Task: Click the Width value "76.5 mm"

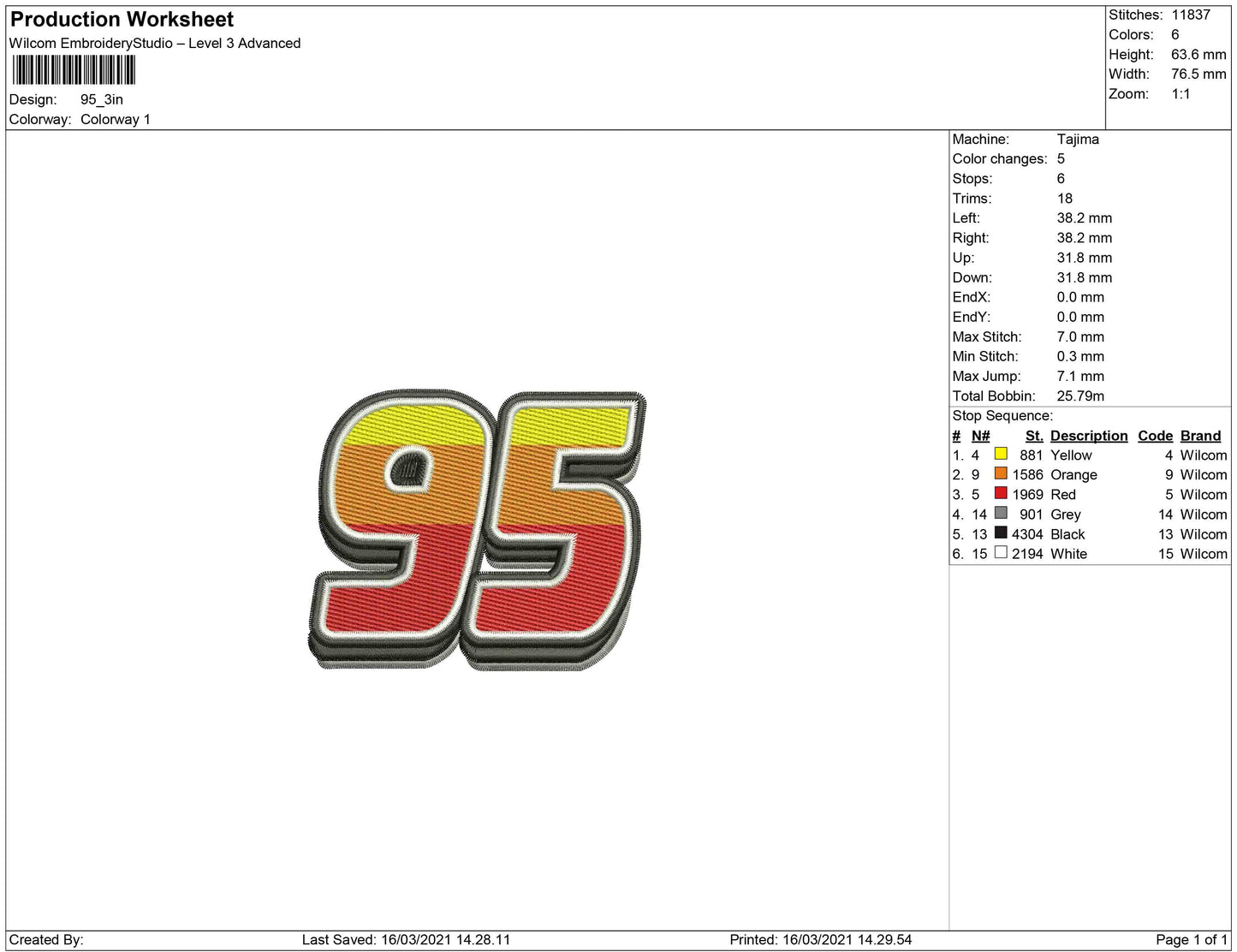Action: [1198, 74]
